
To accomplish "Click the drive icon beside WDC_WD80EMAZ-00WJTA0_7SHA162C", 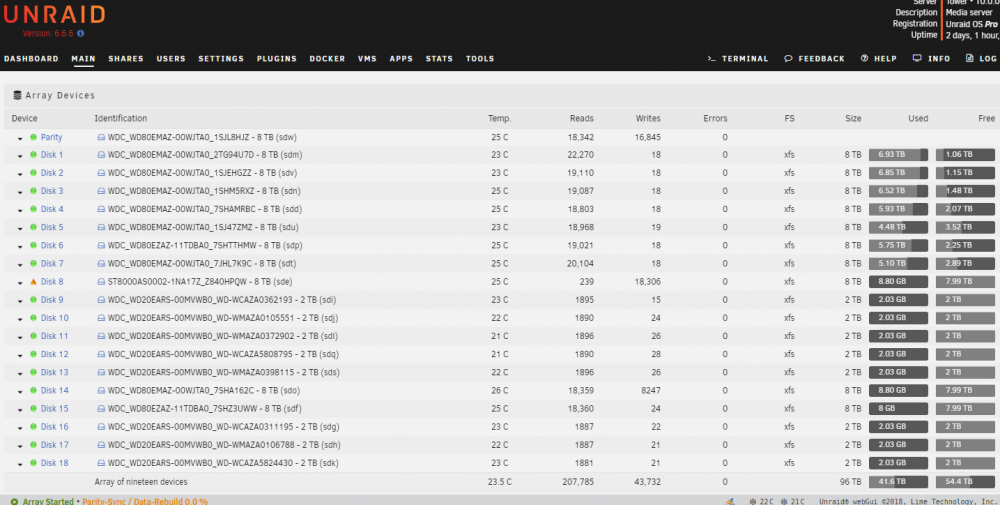I will pyautogui.click(x=101, y=390).
